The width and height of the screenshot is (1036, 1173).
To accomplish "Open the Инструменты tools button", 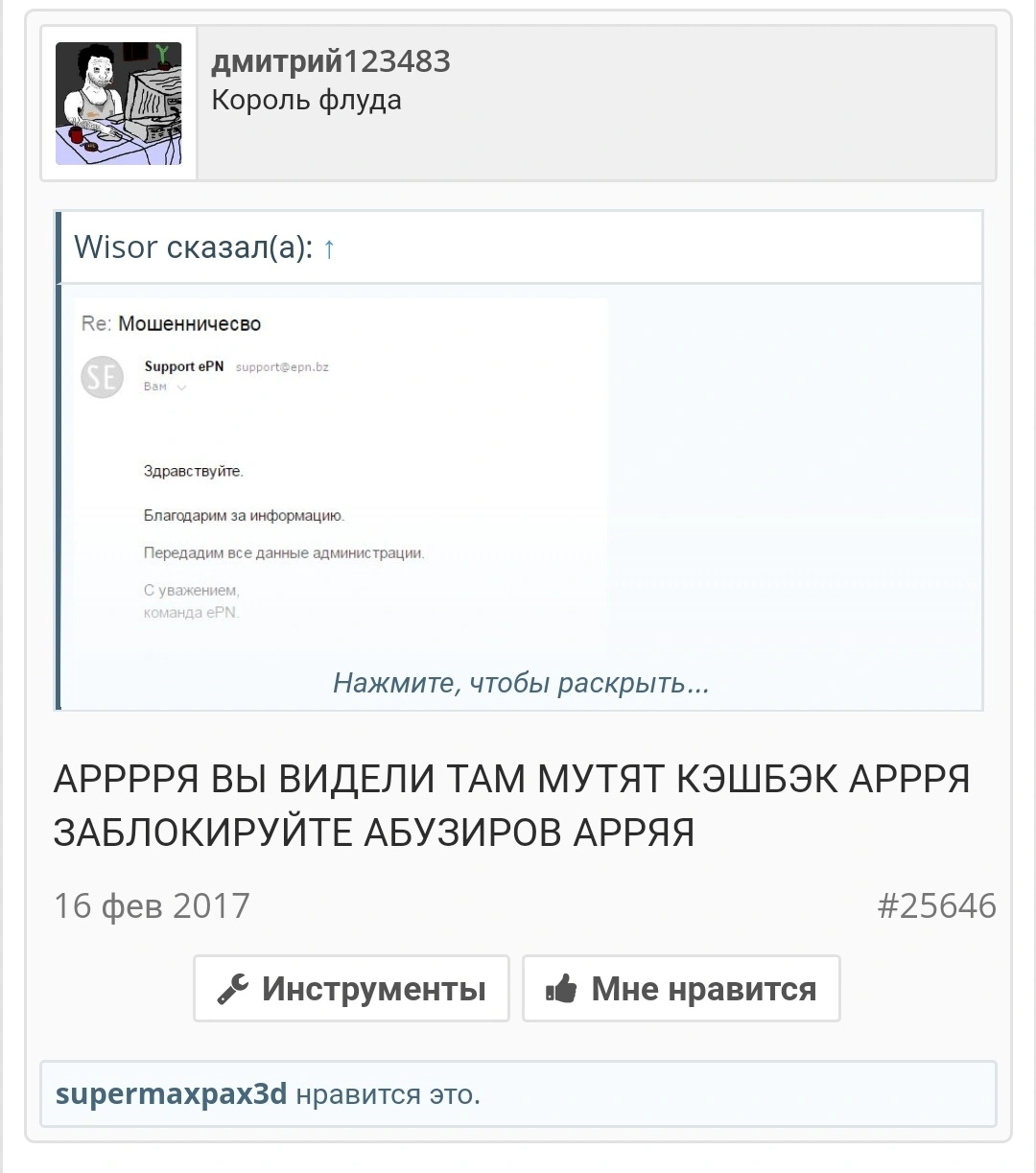I will [351, 988].
